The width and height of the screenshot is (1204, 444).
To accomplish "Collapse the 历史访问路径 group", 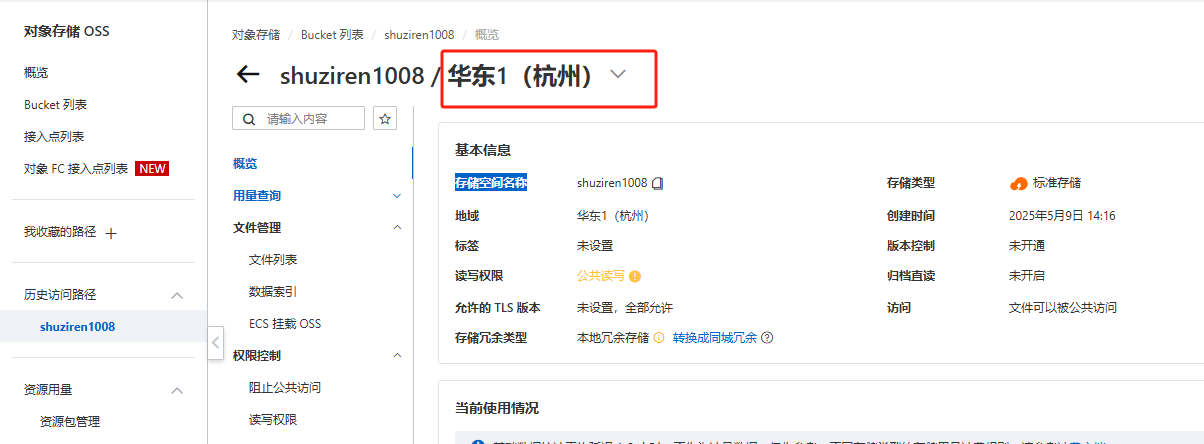I will [178, 296].
